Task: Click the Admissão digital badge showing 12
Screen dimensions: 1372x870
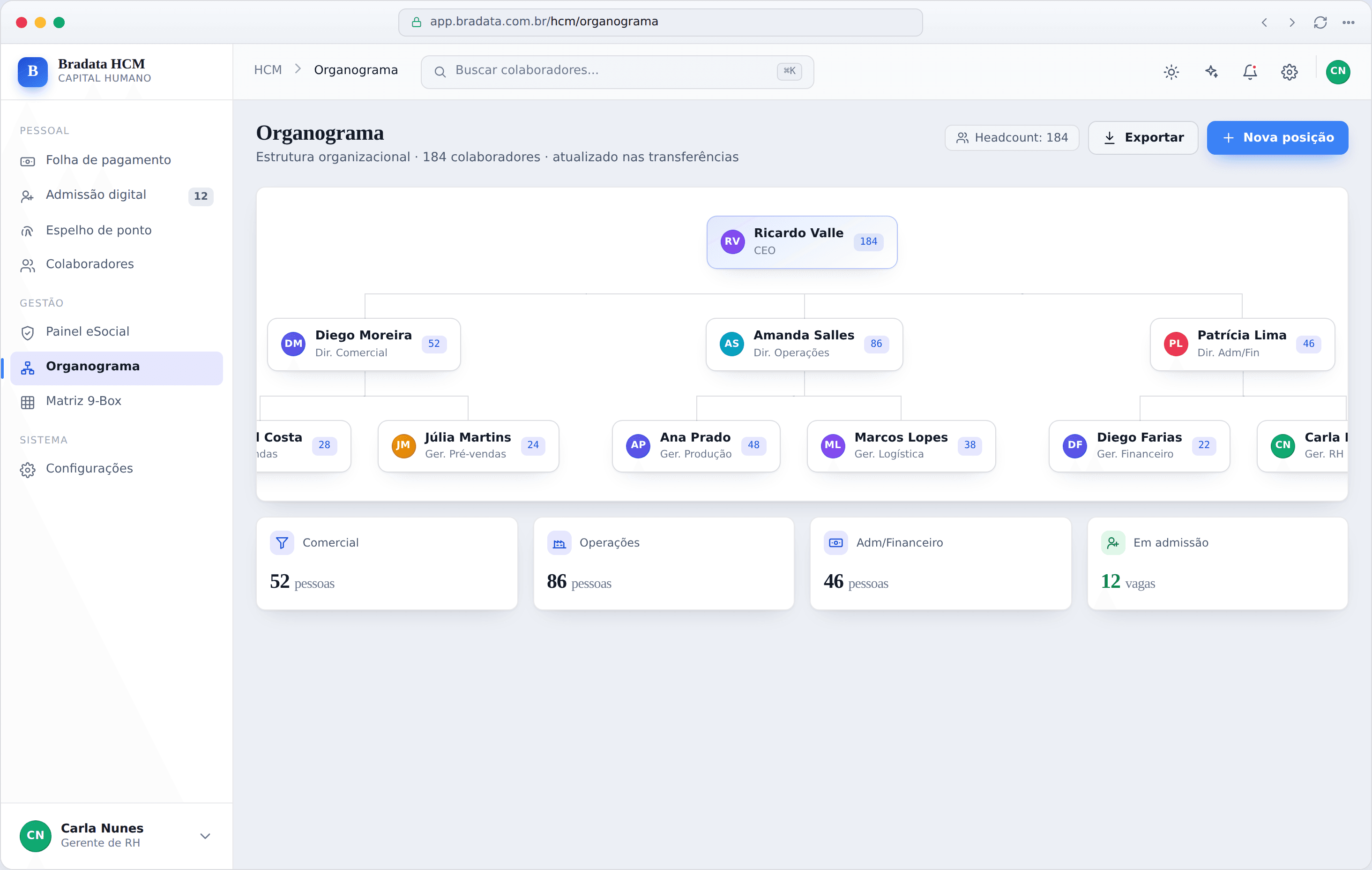Action: [x=201, y=196]
